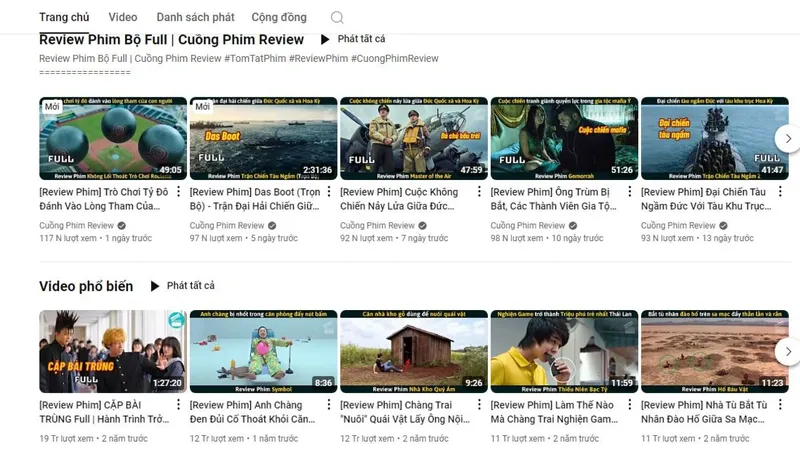Play the 11:23 desert holes thumbnail
This screenshot has width=800, height=450.
(x=715, y=352)
